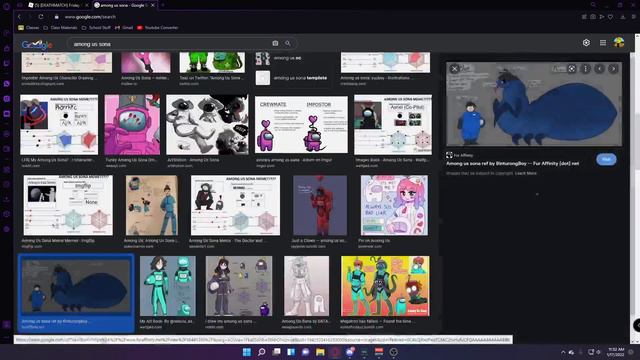
Task: Select the teal suit girl thumbnail
Action: click(168, 286)
